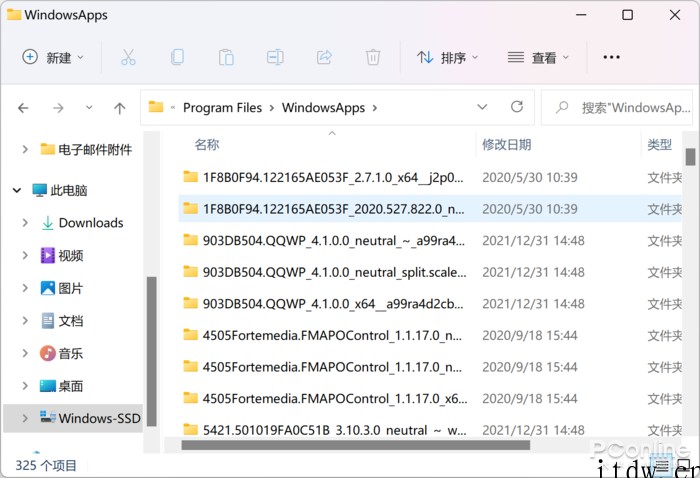The image size is (700, 478).
Task: Click the navigation pane vertical scrollbar
Action: click(x=152, y=351)
